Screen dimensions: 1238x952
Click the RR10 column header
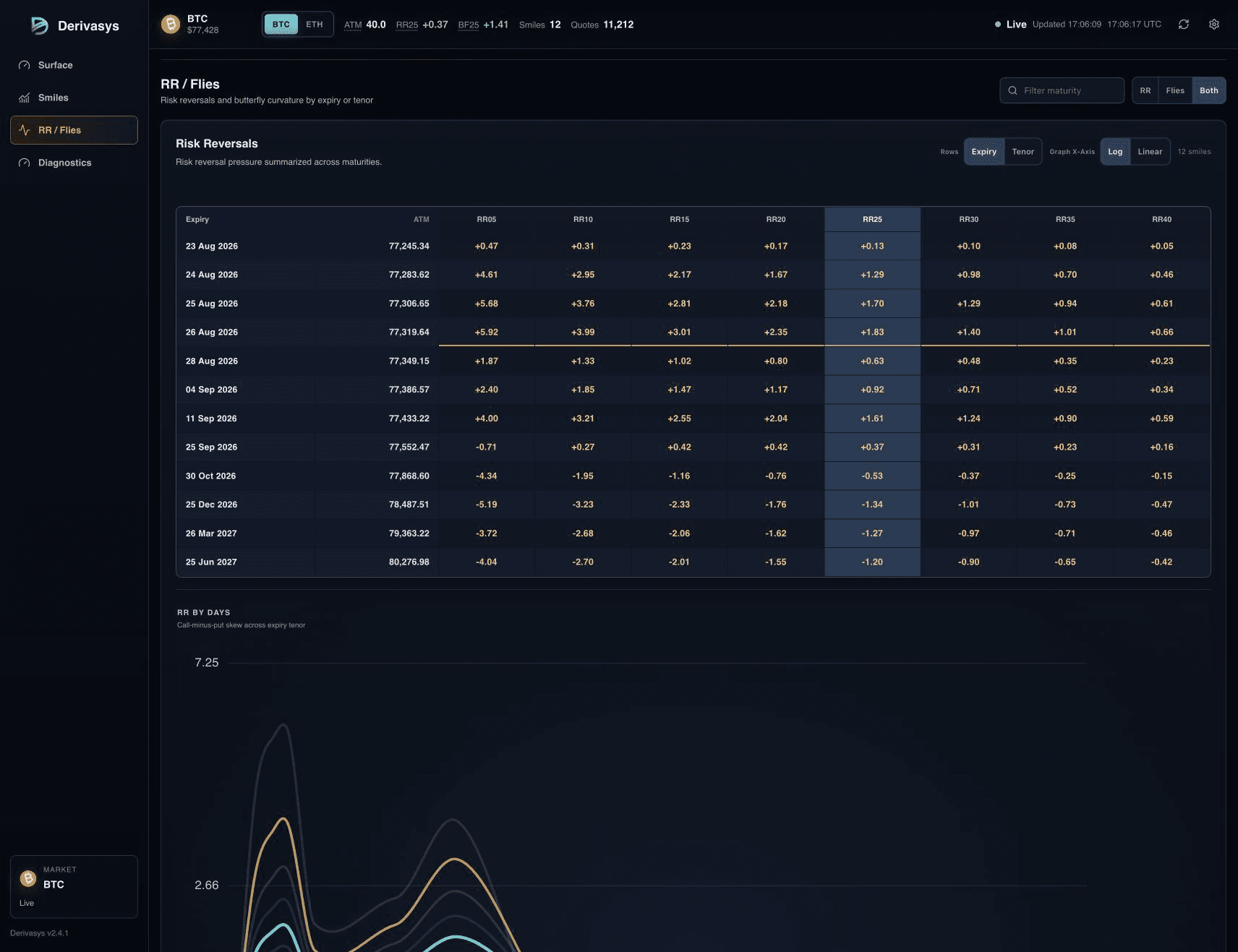pyautogui.click(x=583, y=219)
